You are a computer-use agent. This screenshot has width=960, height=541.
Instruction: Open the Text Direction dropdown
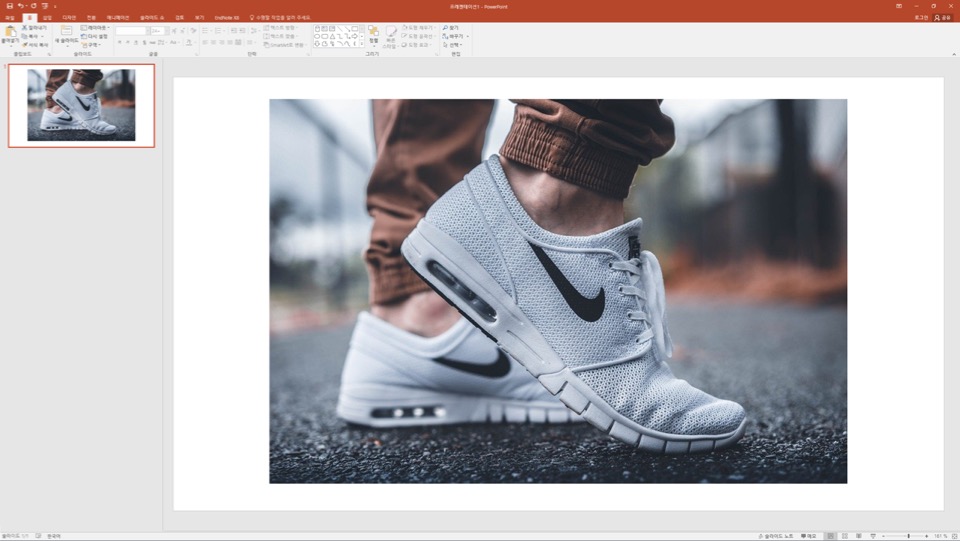pos(281,28)
